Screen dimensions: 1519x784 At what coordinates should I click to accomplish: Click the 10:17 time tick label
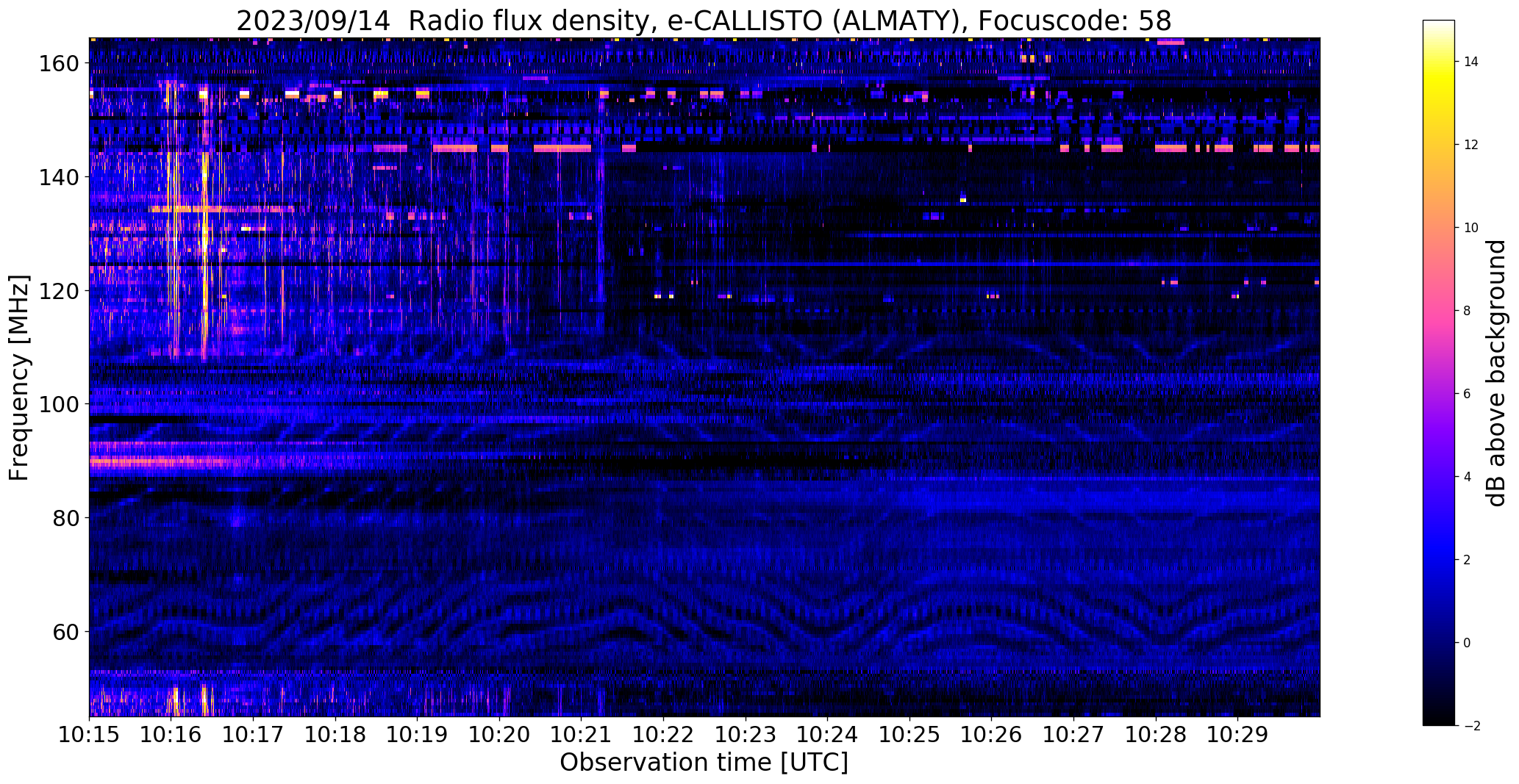click(x=254, y=734)
